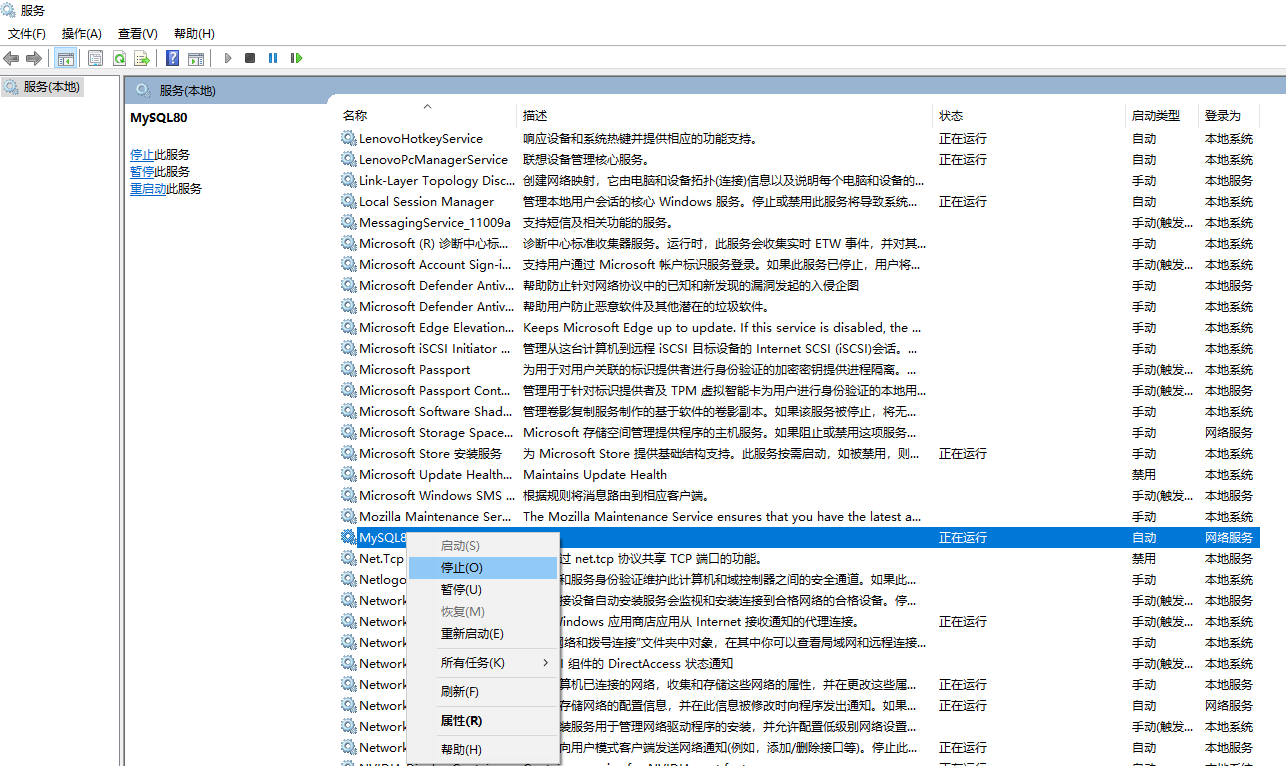The height and width of the screenshot is (766, 1286).
Task: Click the MySQL80 heading in the description pane
Action: pos(159,117)
